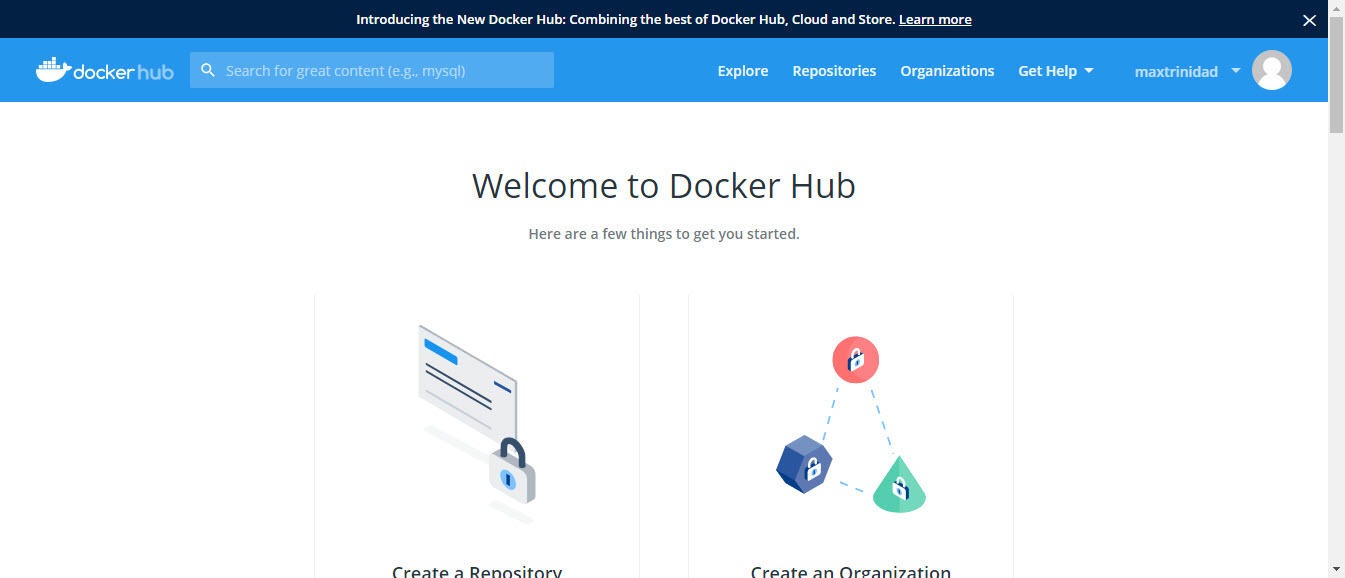Click the search for great content field
This screenshot has width=1345, height=578.
(x=372, y=70)
